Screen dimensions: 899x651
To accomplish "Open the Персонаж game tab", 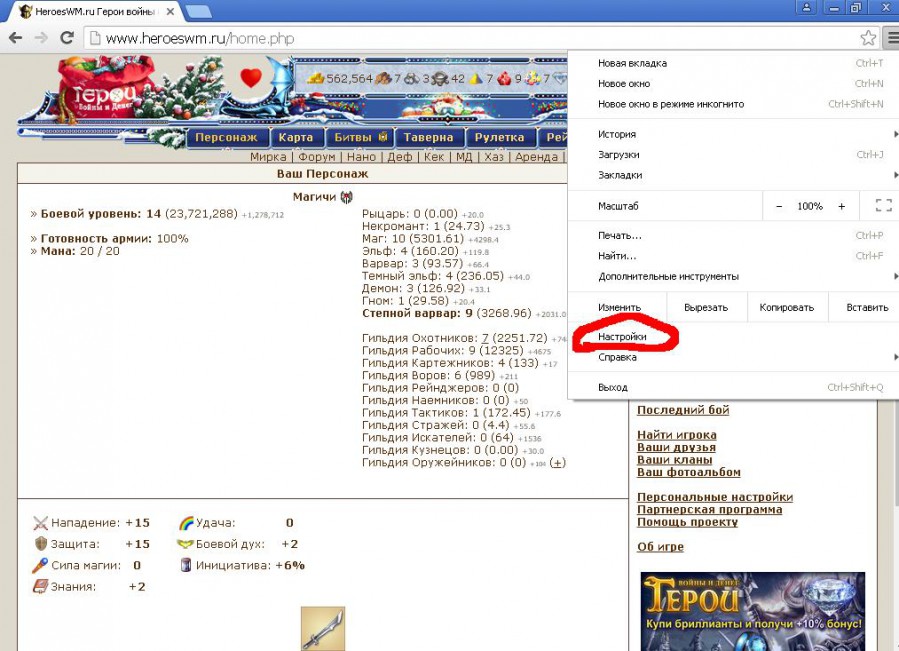I will point(226,137).
